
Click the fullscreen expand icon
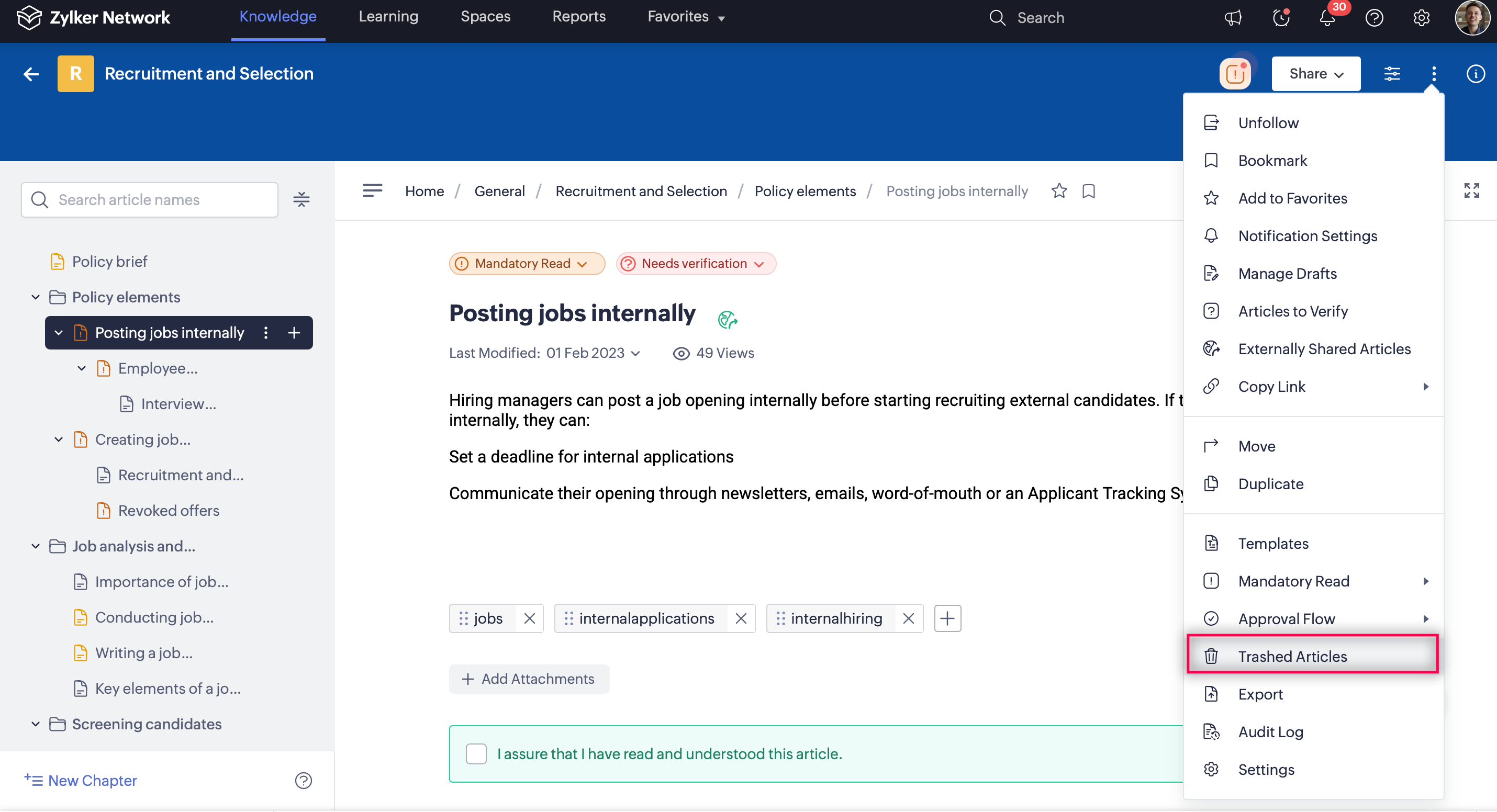point(1471,190)
